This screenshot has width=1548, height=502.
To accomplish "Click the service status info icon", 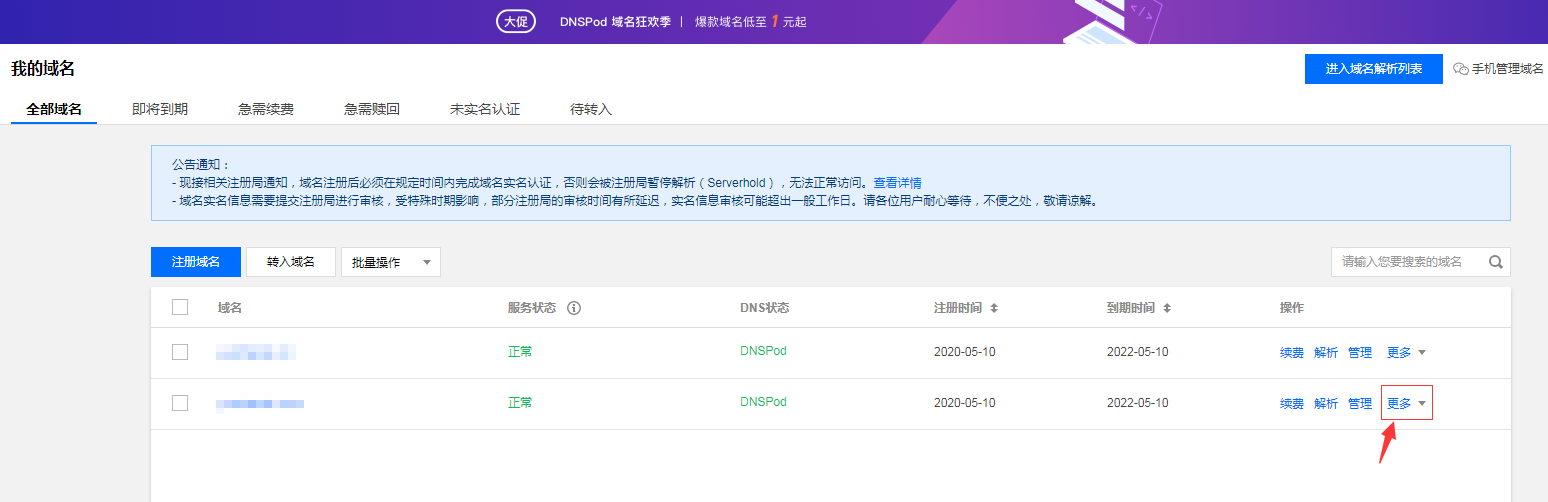I will [574, 308].
